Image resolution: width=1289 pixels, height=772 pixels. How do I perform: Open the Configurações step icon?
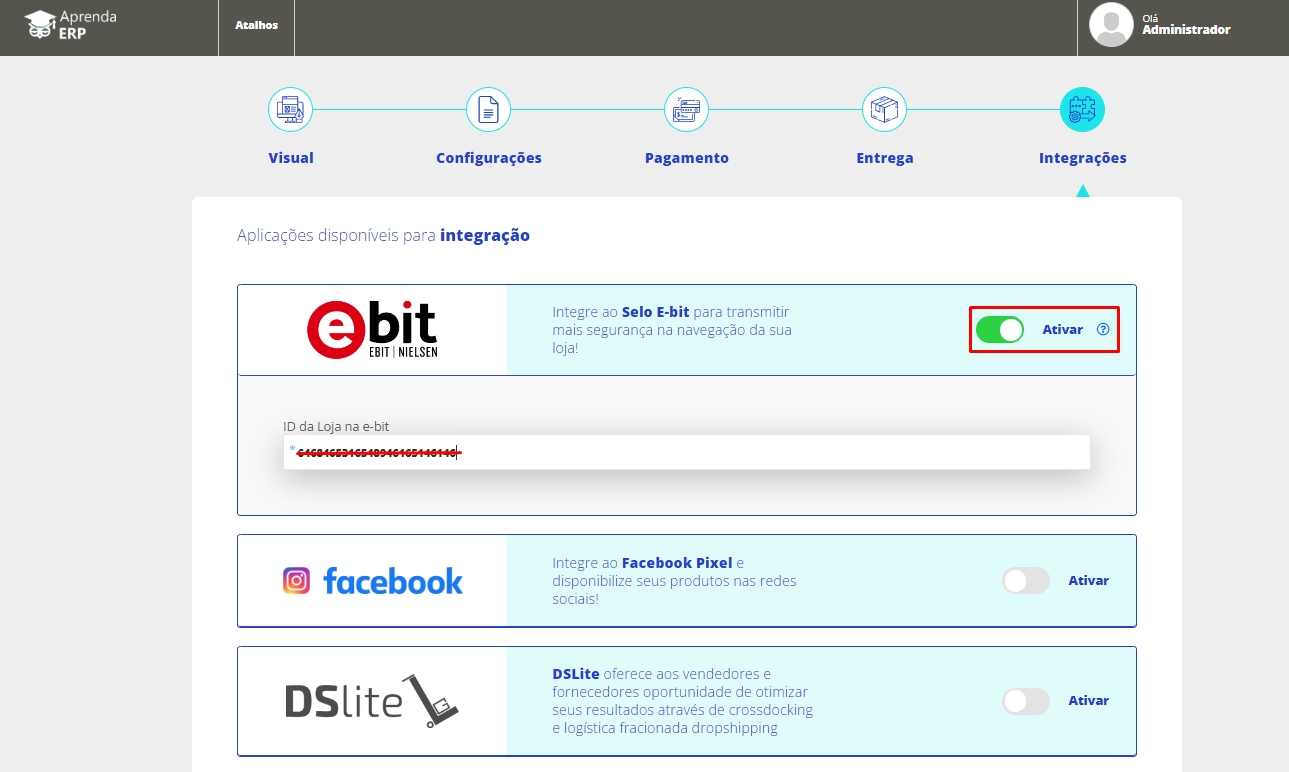488,109
